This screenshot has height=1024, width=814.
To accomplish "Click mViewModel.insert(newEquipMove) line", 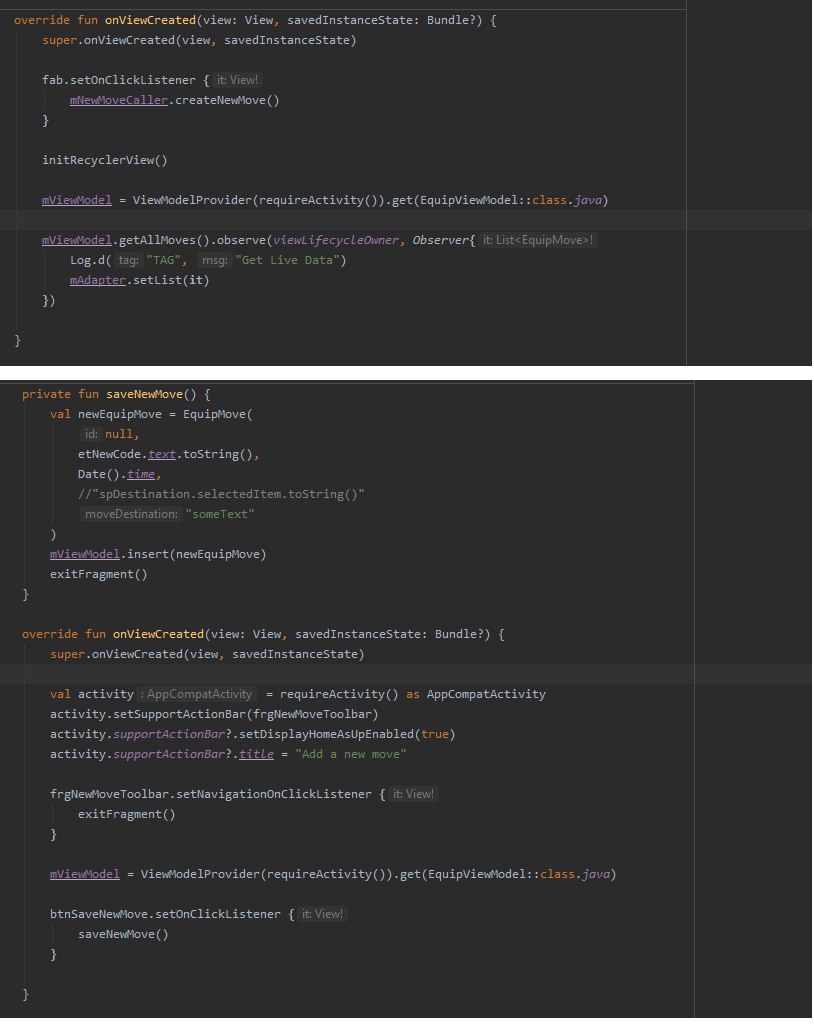I will point(158,554).
